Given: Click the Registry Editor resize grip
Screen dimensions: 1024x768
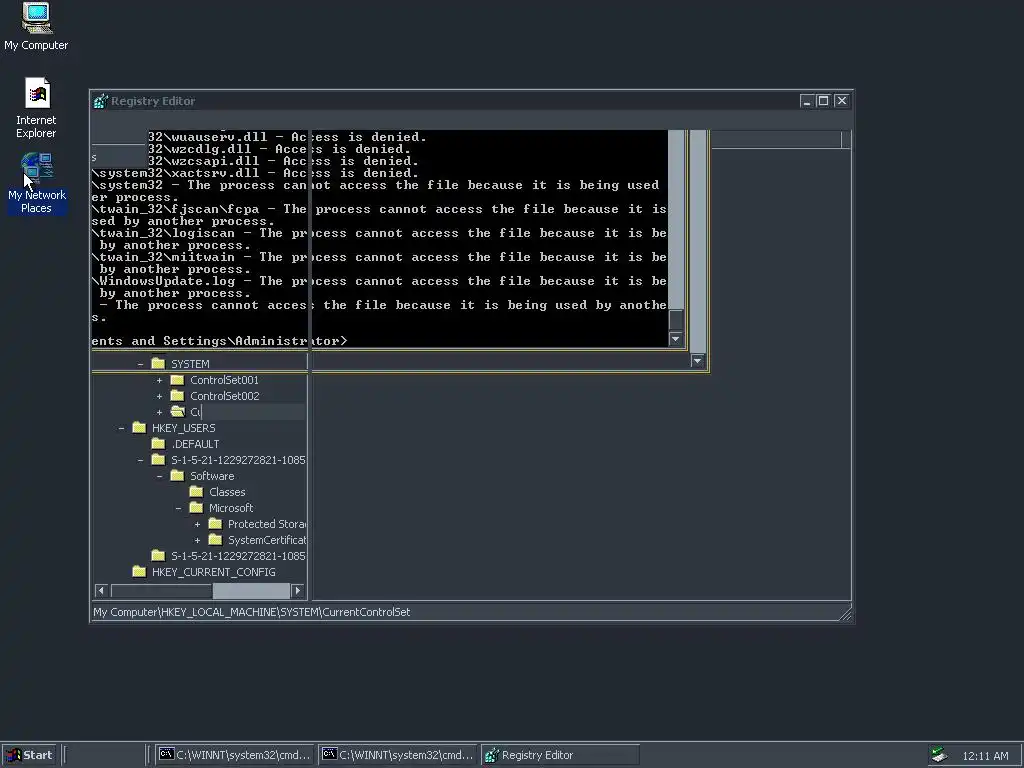Looking at the screenshot, I should pos(846,613).
